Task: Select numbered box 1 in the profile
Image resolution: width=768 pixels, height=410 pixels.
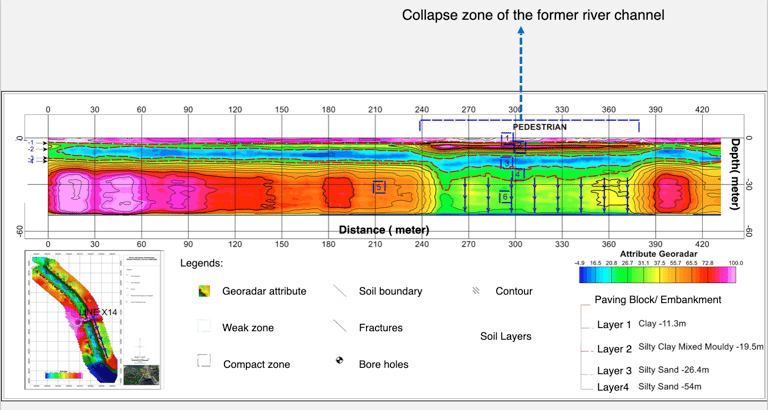Action: click(507, 138)
